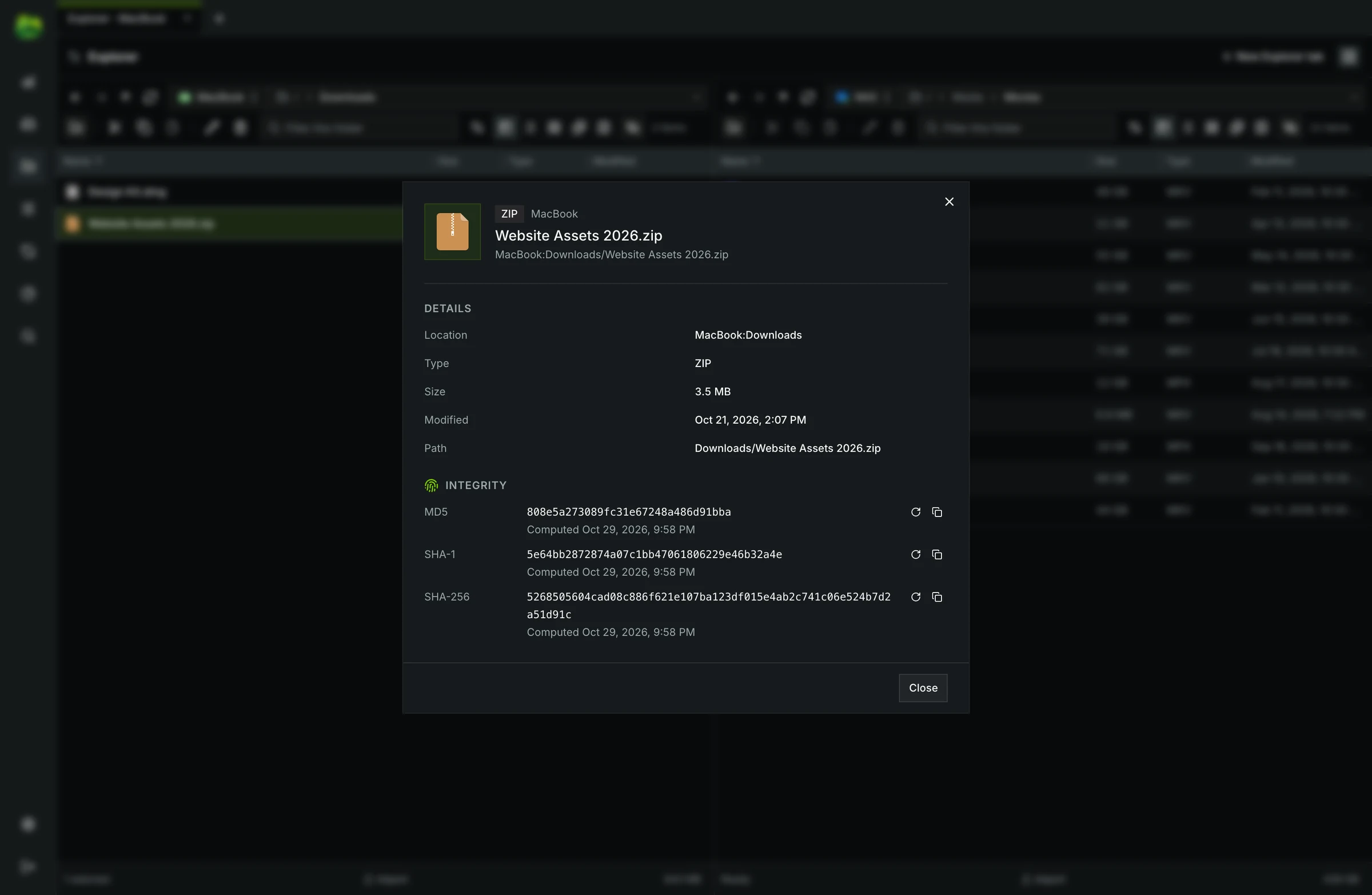Select the MacBook:Downloads location value
Viewport: 1372px width, 895px height.
point(748,335)
